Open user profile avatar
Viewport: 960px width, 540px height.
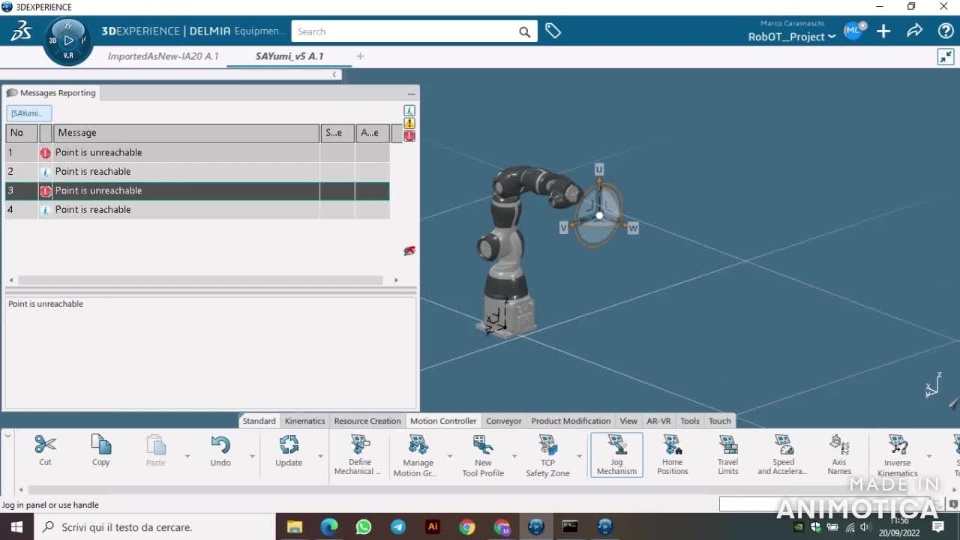click(x=854, y=30)
